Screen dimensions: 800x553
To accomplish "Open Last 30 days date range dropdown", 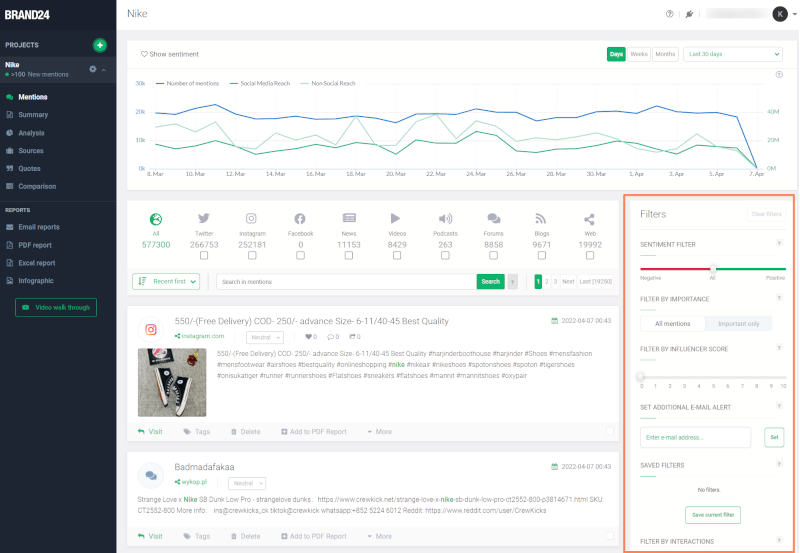I will point(733,54).
